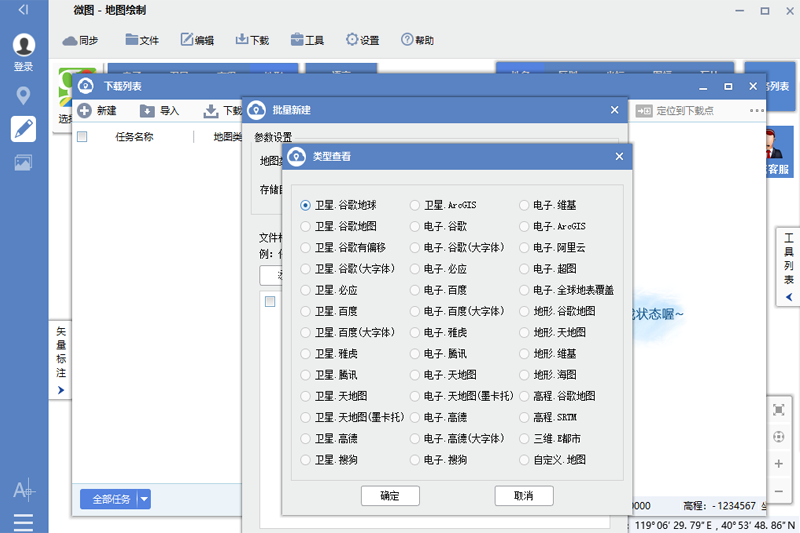Click the 取消 button
The width and height of the screenshot is (800, 533).
(524, 496)
